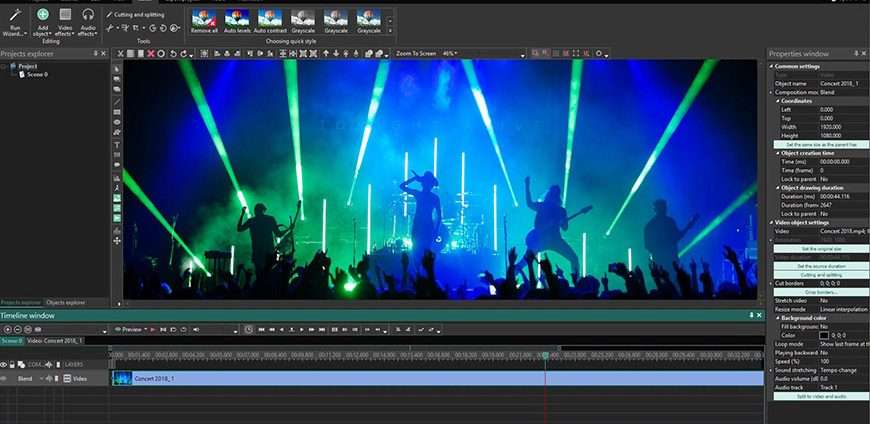This screenshot has width=870, height=424.
Task: Toggle visibility eye of Blend video layer
Action: click(x=5, y=379)
